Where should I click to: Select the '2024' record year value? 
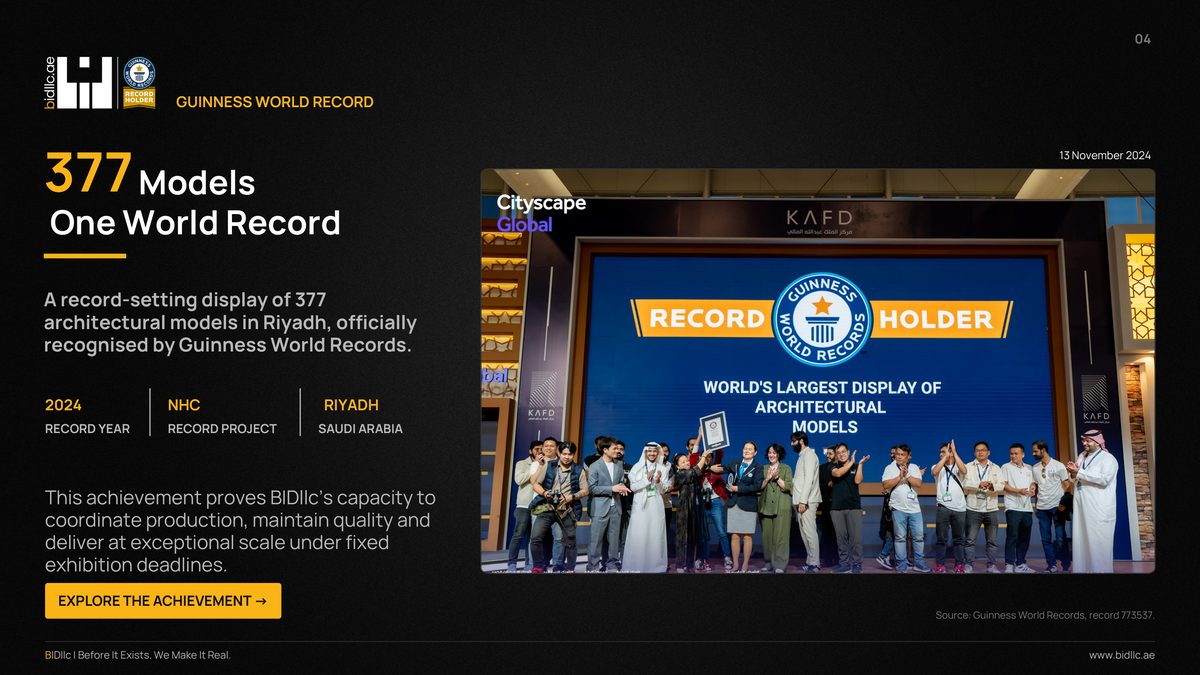(x=63, y=405)
